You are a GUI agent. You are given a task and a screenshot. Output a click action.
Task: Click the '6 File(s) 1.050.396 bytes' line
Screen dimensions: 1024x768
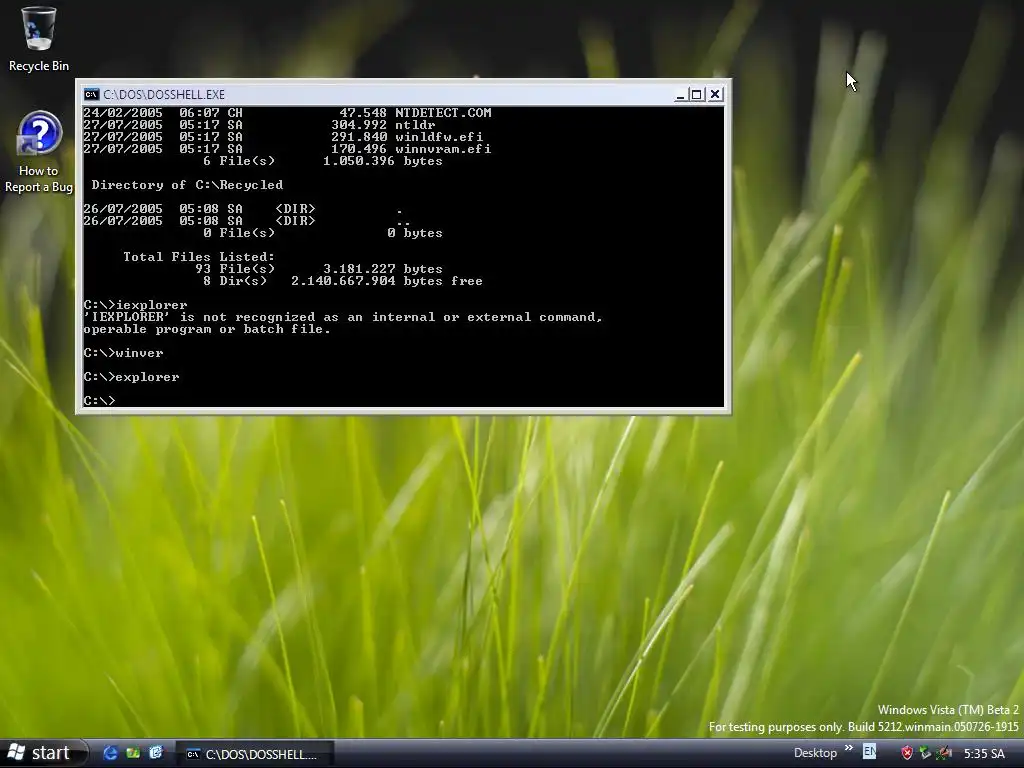323,161
